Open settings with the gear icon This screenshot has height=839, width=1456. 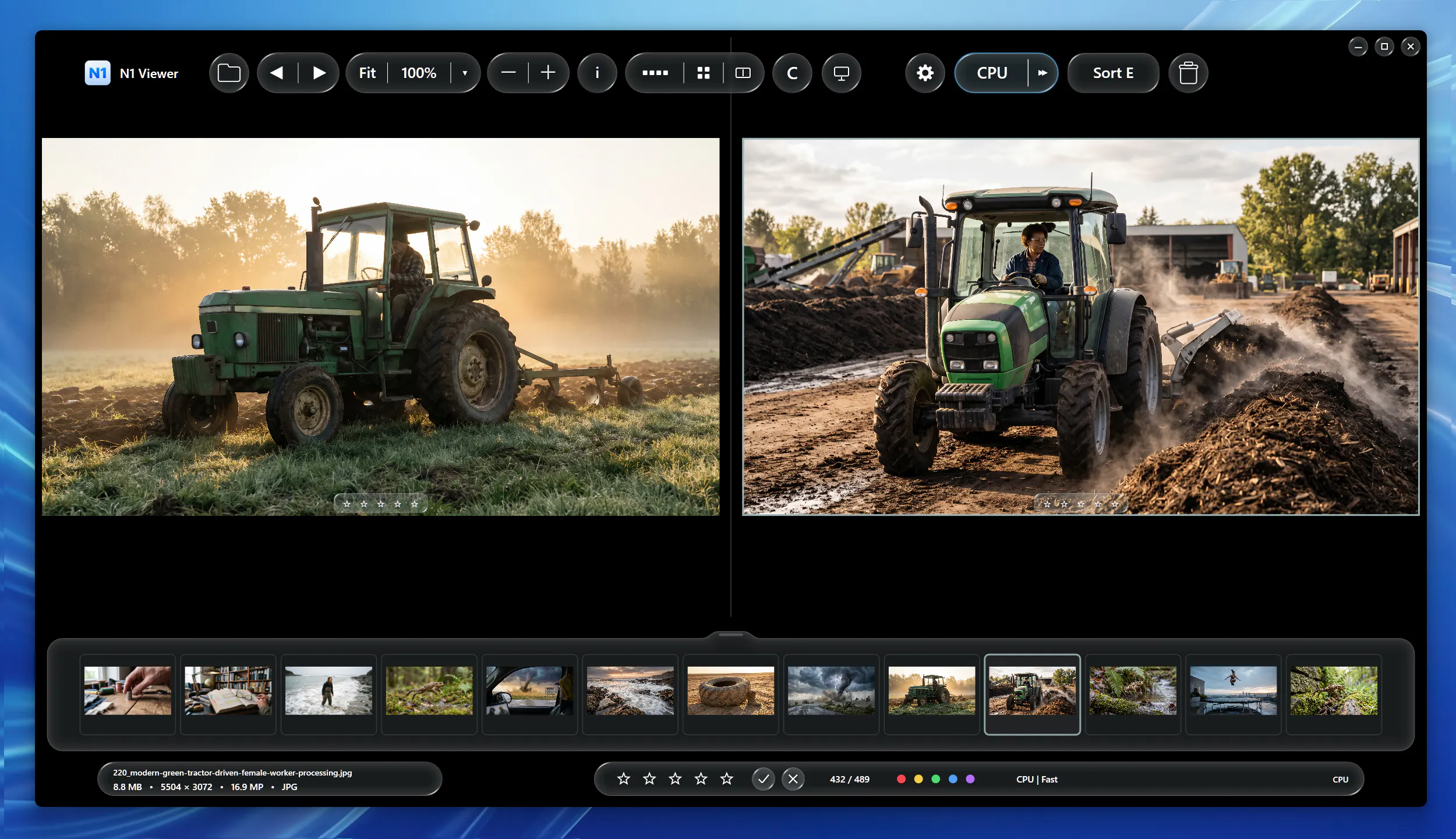pyautogui.click(x=925, y=73)
